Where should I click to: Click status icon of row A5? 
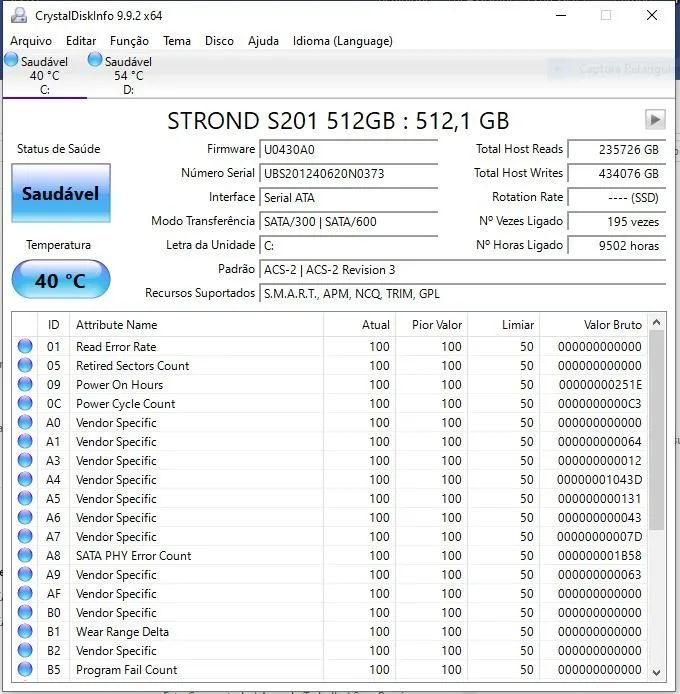point(25,498)
